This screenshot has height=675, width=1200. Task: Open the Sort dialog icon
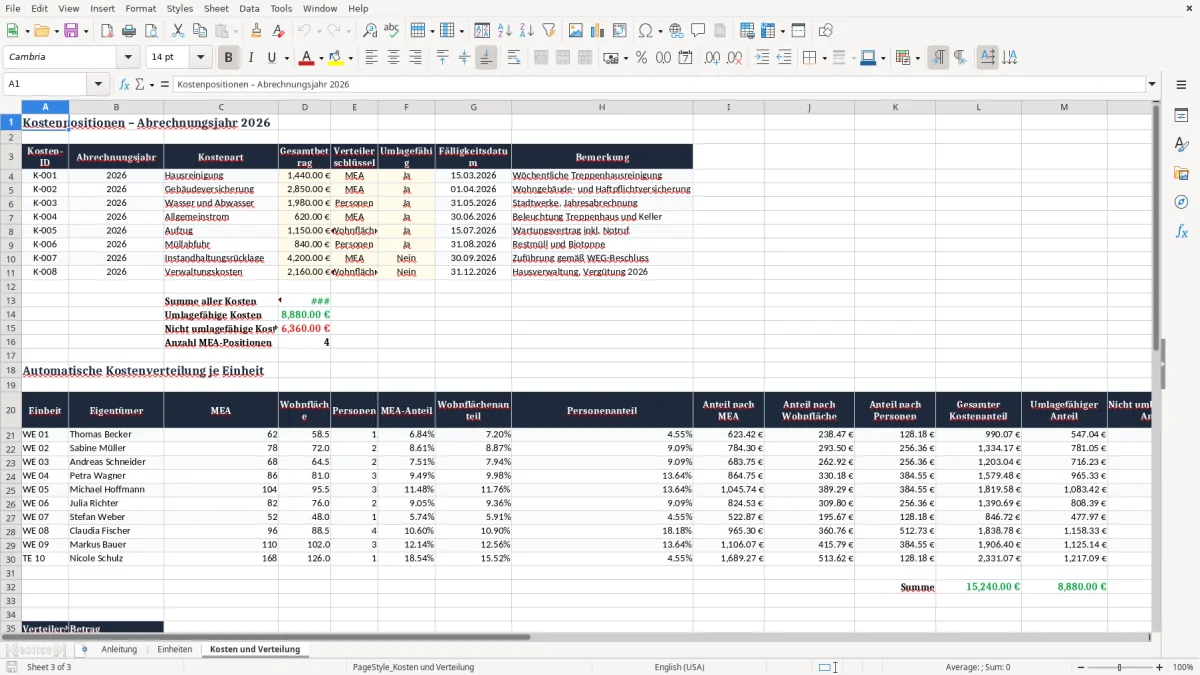pyautogui.click(x=482, y=31)
